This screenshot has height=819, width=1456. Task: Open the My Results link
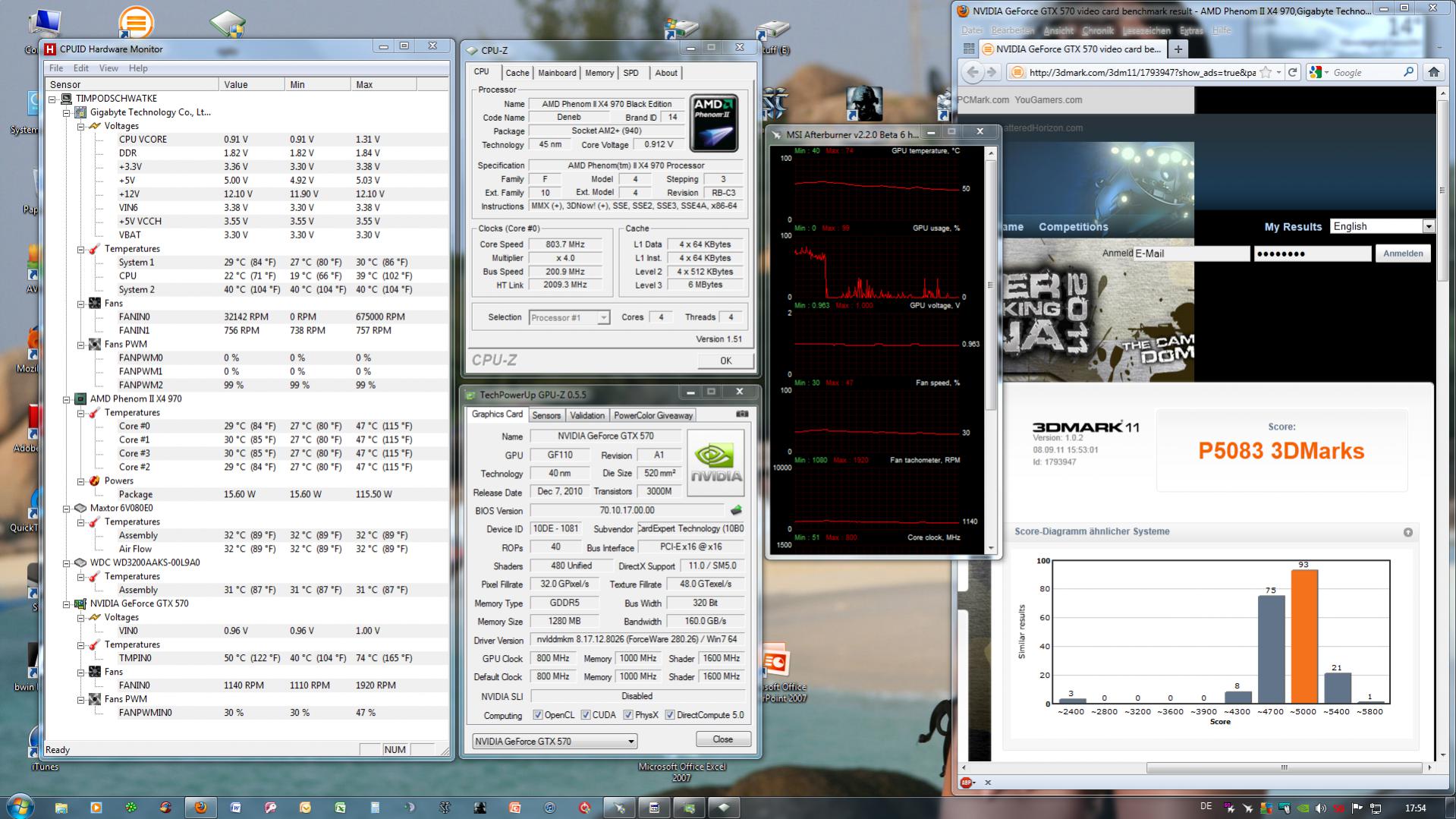(x=1293, y=227)
